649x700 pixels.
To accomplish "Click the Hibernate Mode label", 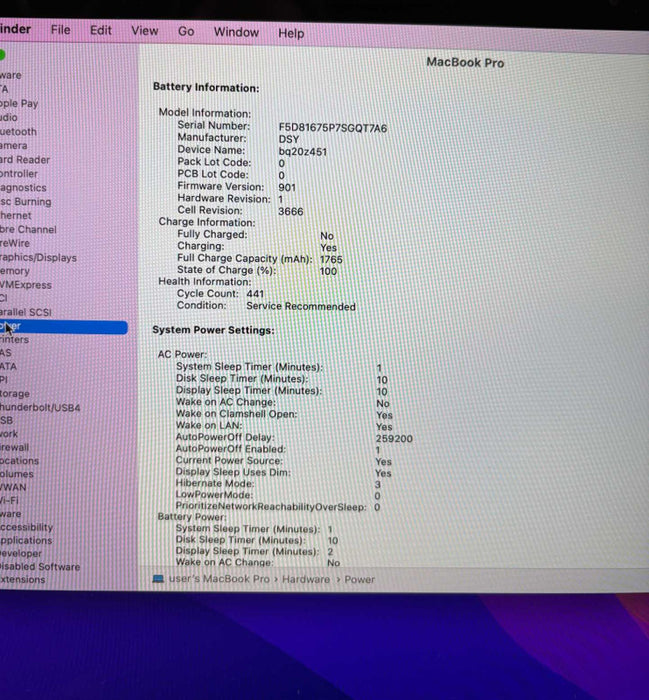I will coord(215,483).
